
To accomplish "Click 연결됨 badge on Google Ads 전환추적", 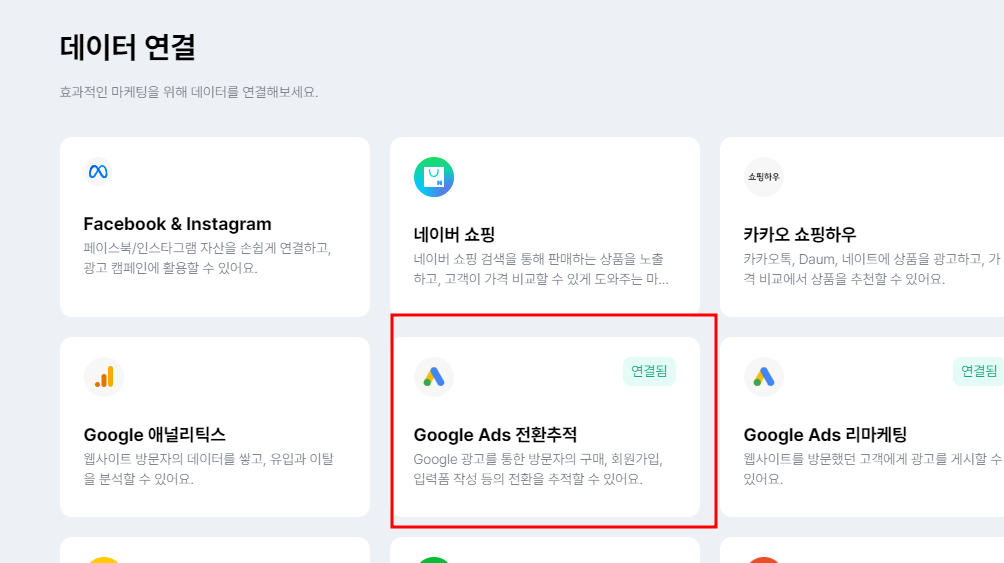I will tap(649, 371).
